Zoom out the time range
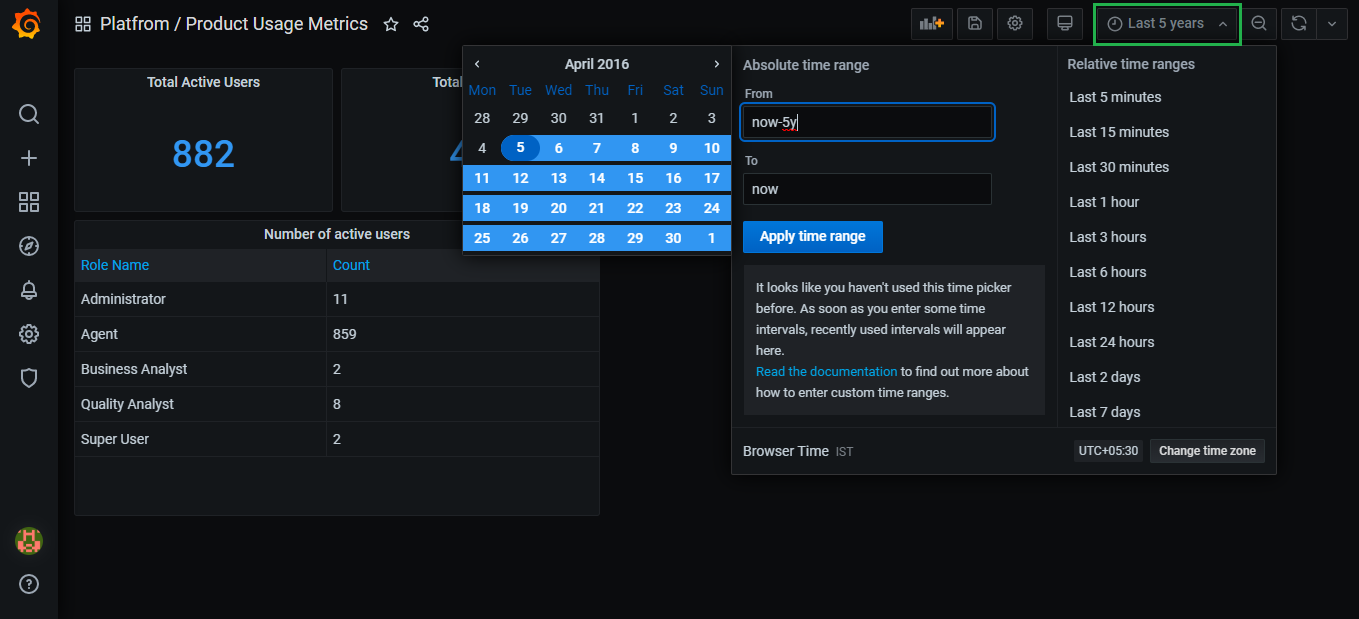1359x619 pixels. point(1259,24)
